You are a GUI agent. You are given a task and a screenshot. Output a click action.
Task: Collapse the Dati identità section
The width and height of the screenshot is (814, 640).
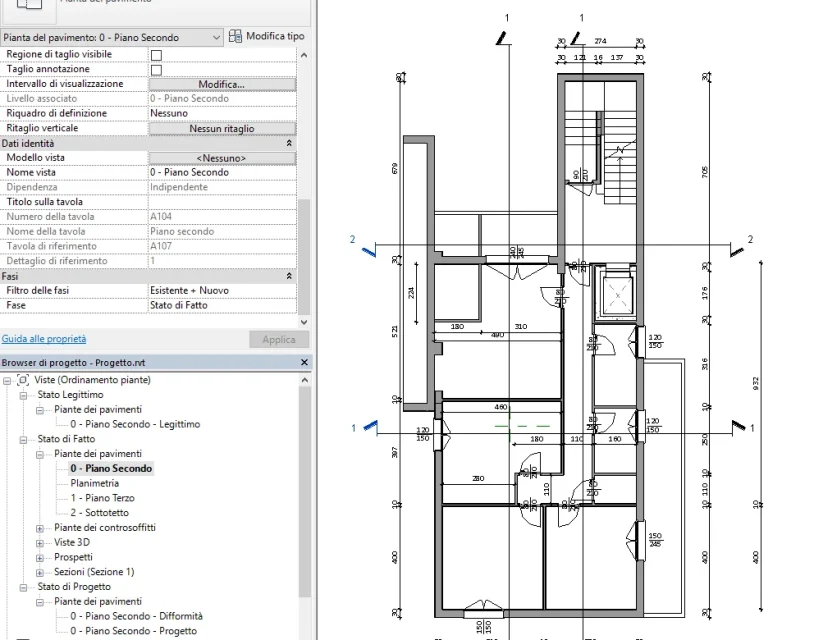(x=289, y=143)
